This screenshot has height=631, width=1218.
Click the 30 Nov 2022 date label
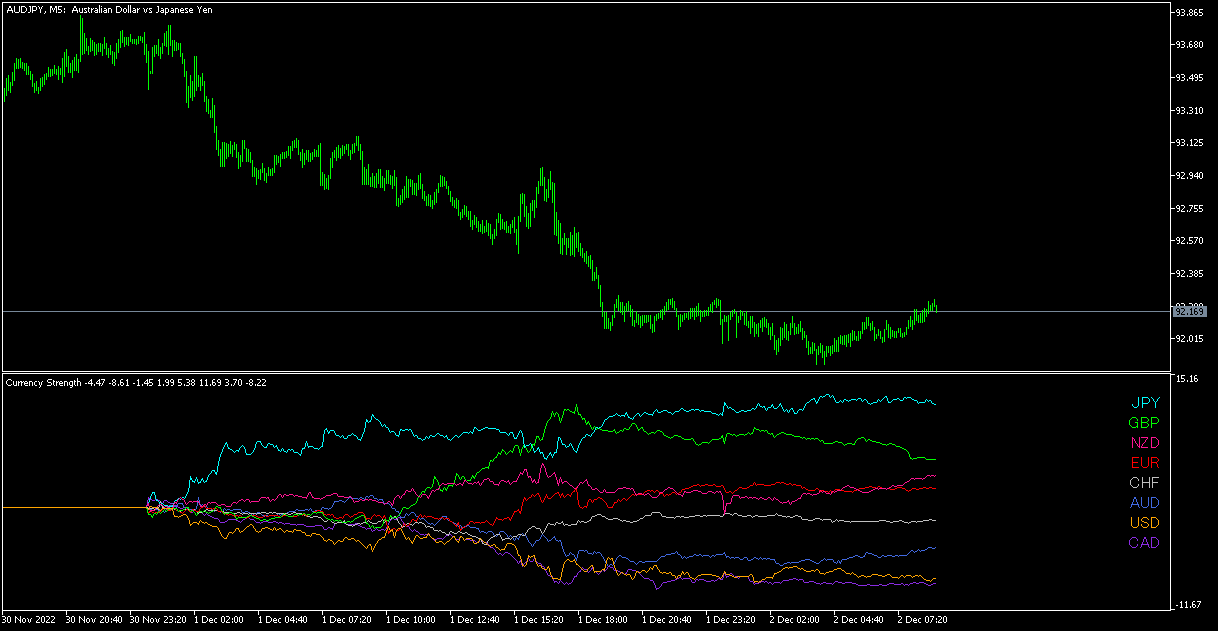[31, 620]
